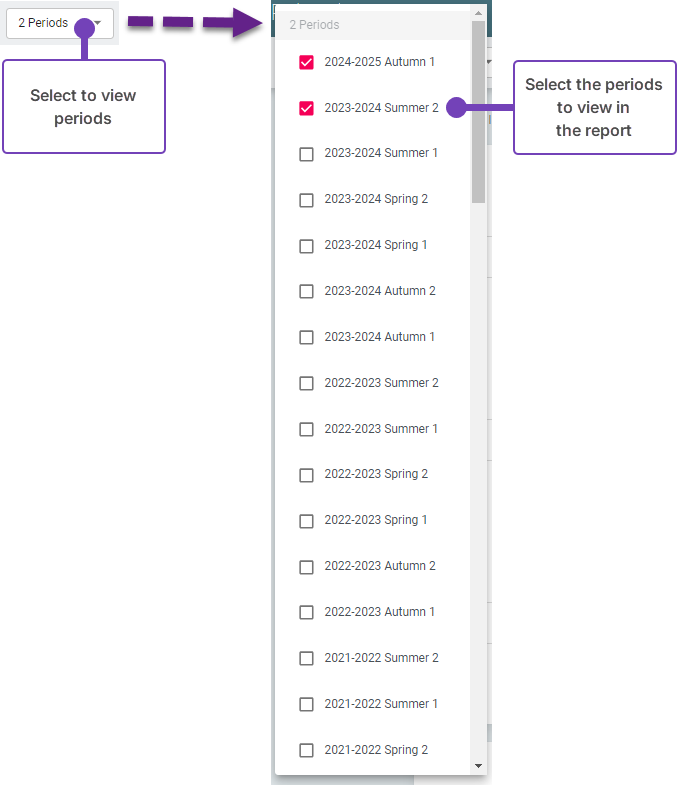Click the periods list scrollbar thumb
The width and height of the screenshot is (679, 785).
[479, 110]
